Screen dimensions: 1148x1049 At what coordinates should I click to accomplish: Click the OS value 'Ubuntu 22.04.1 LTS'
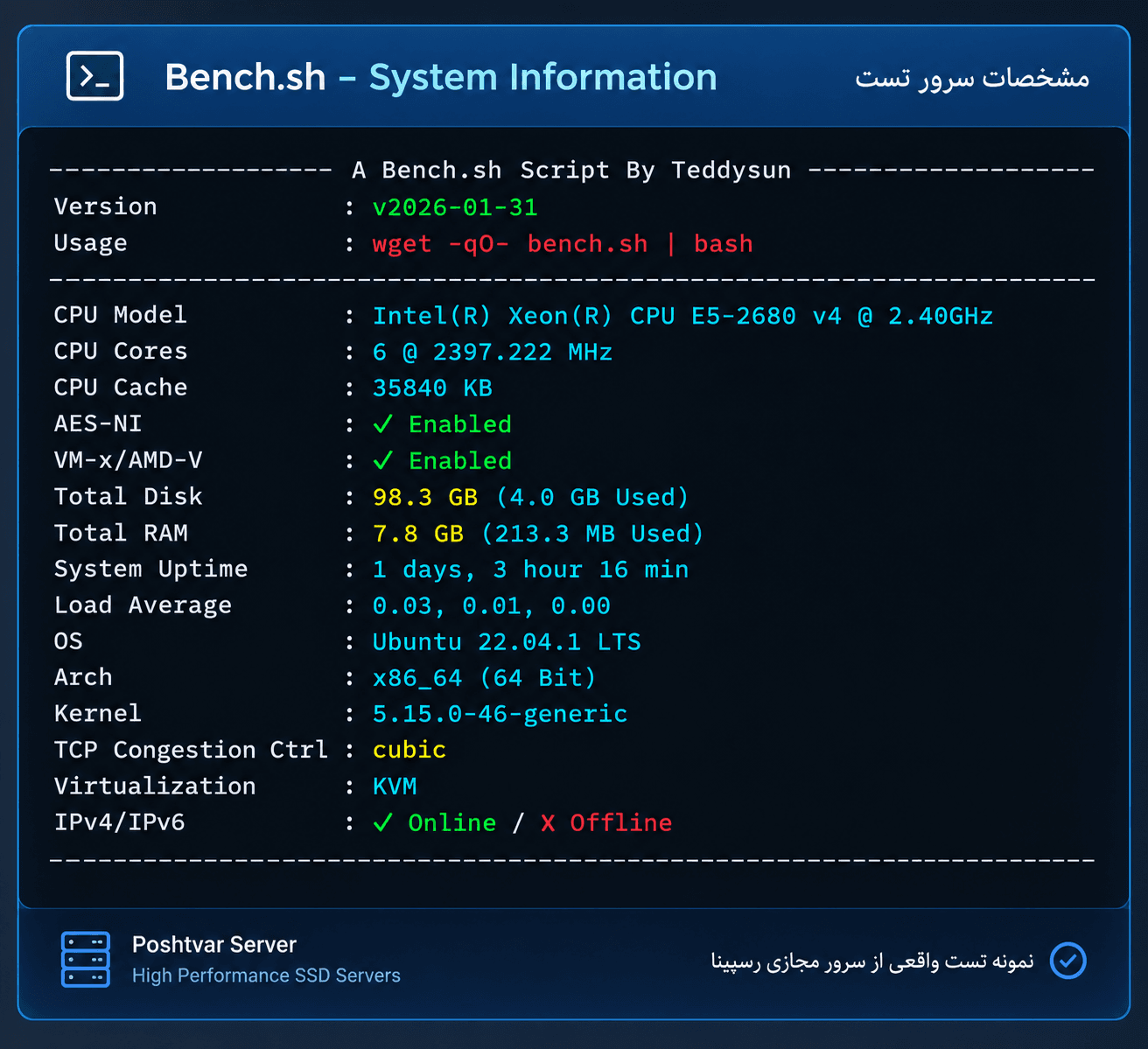[507, 642]
